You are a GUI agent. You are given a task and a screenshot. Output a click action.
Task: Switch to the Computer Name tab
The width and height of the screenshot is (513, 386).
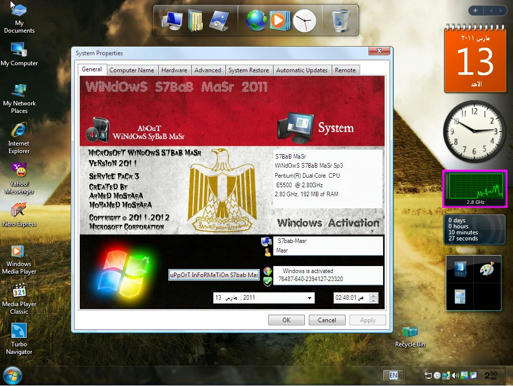(x=132, y=70)
